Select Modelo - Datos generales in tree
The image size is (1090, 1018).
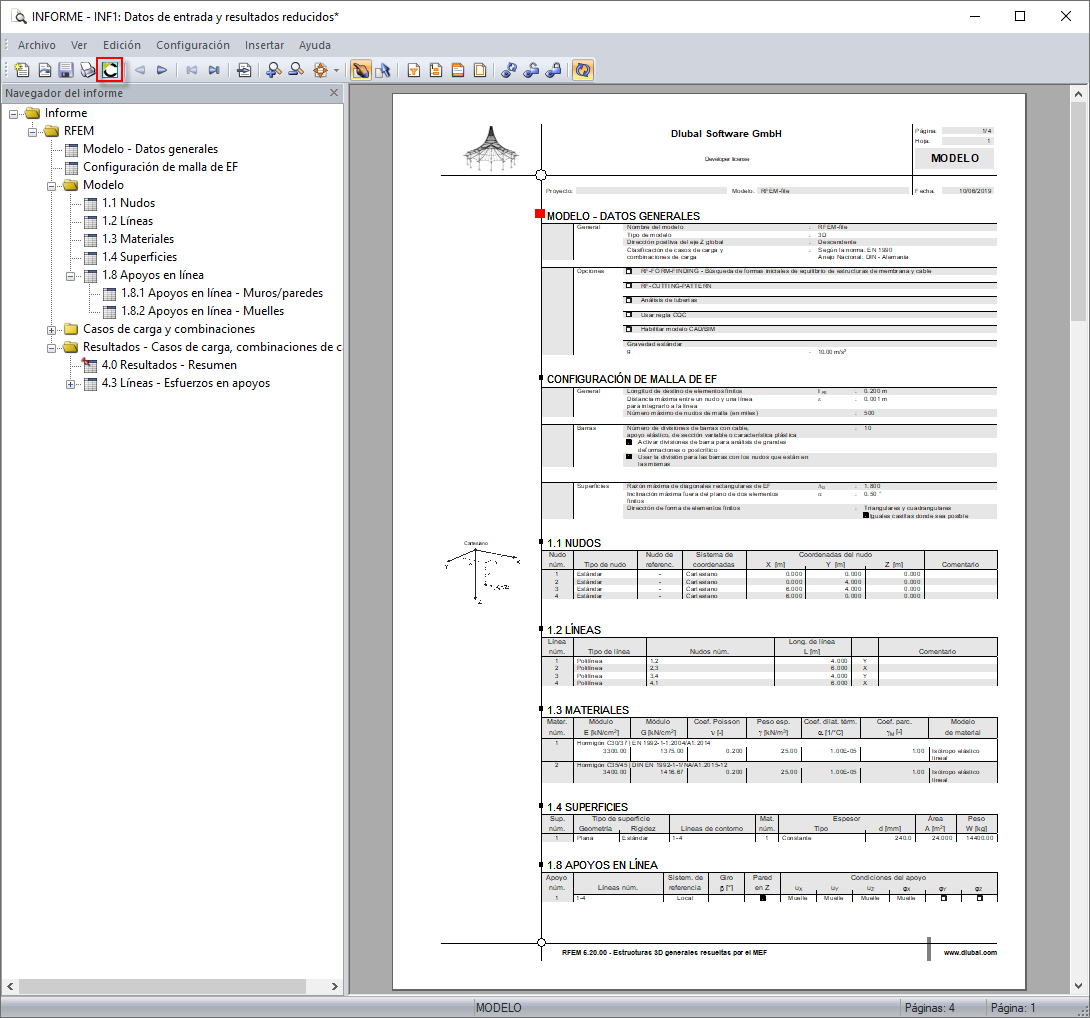(150, 149)
